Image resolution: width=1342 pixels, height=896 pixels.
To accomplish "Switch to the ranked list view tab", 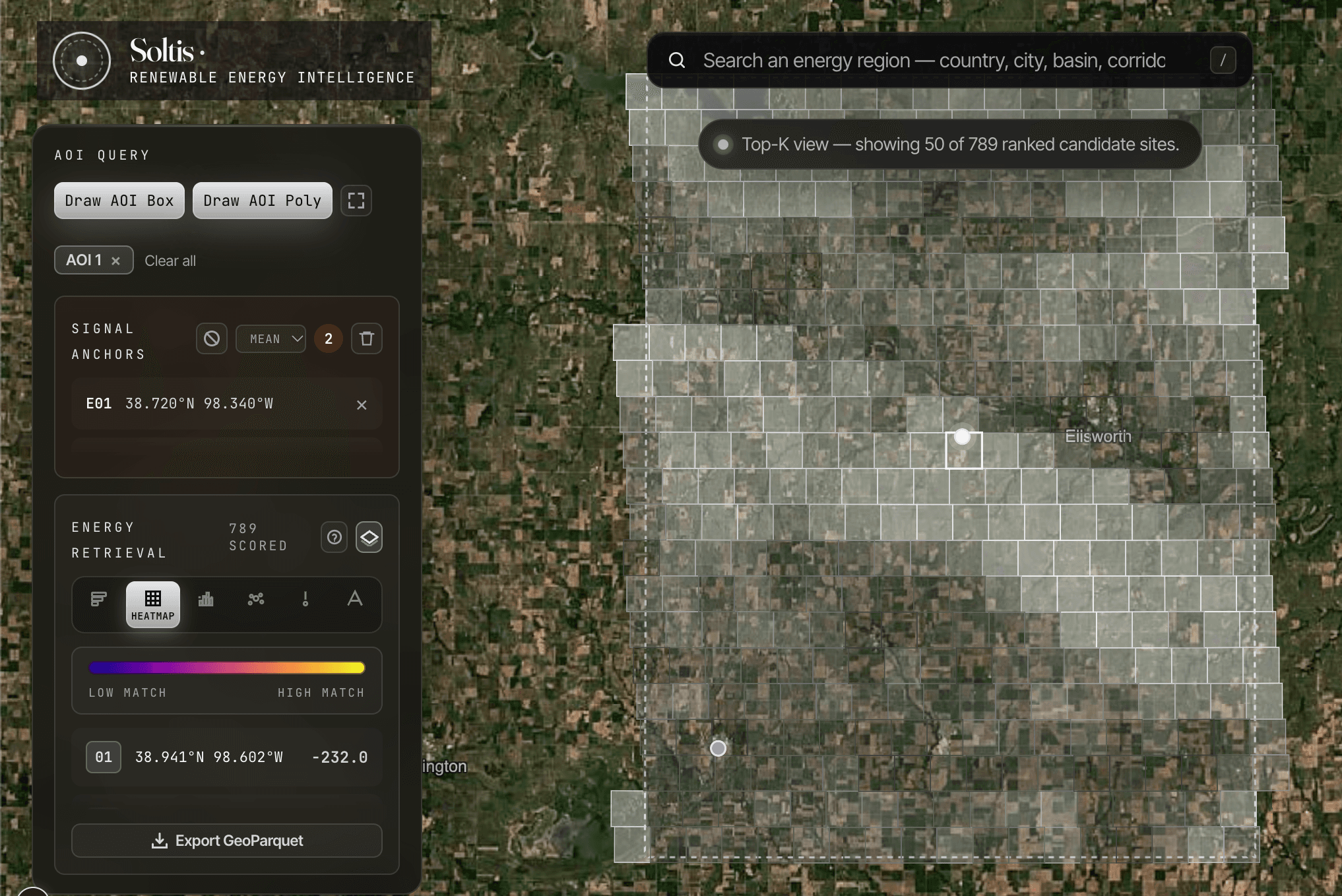I will coord(99,599).
